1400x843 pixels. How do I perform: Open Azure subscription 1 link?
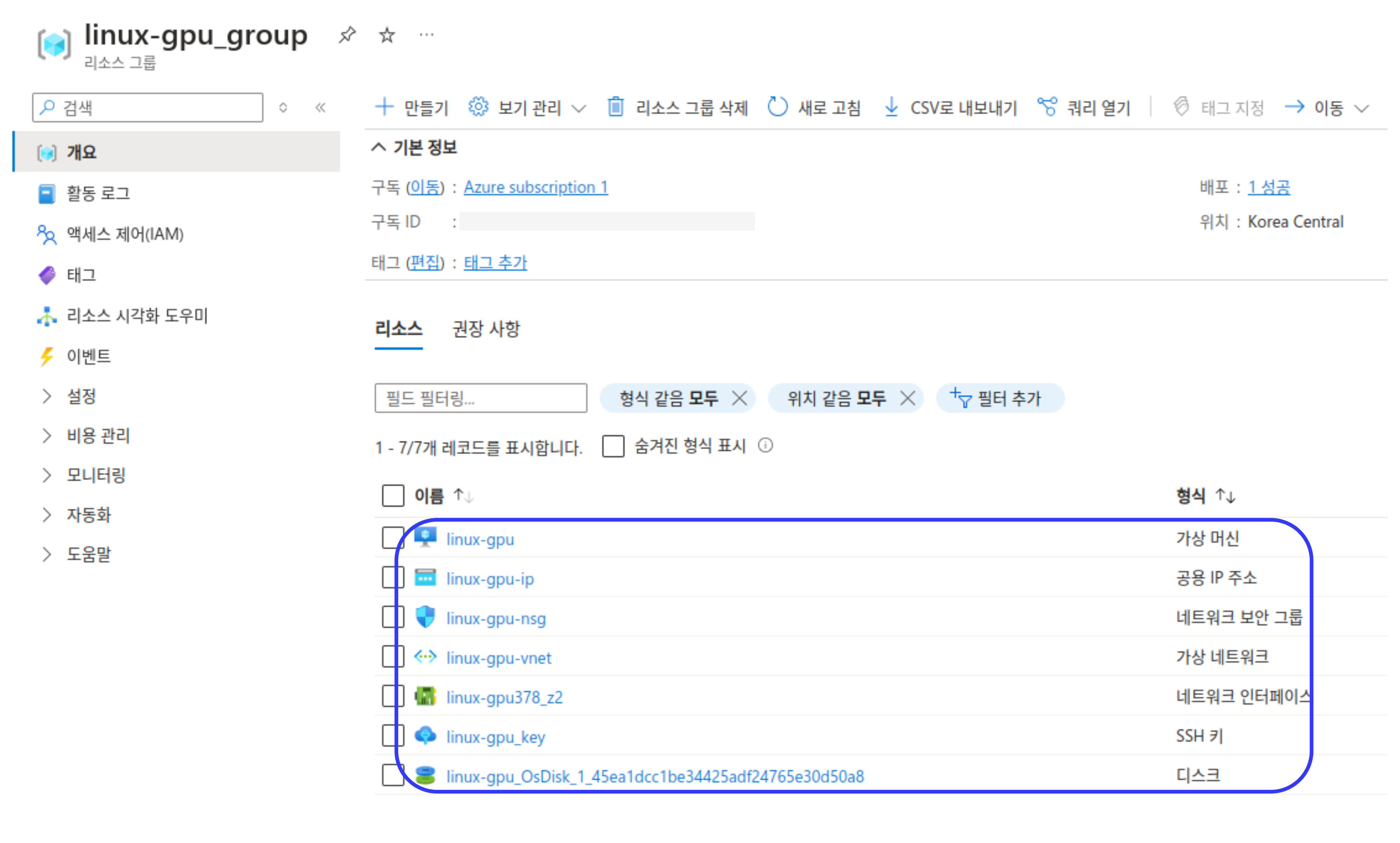pos(536,187)
